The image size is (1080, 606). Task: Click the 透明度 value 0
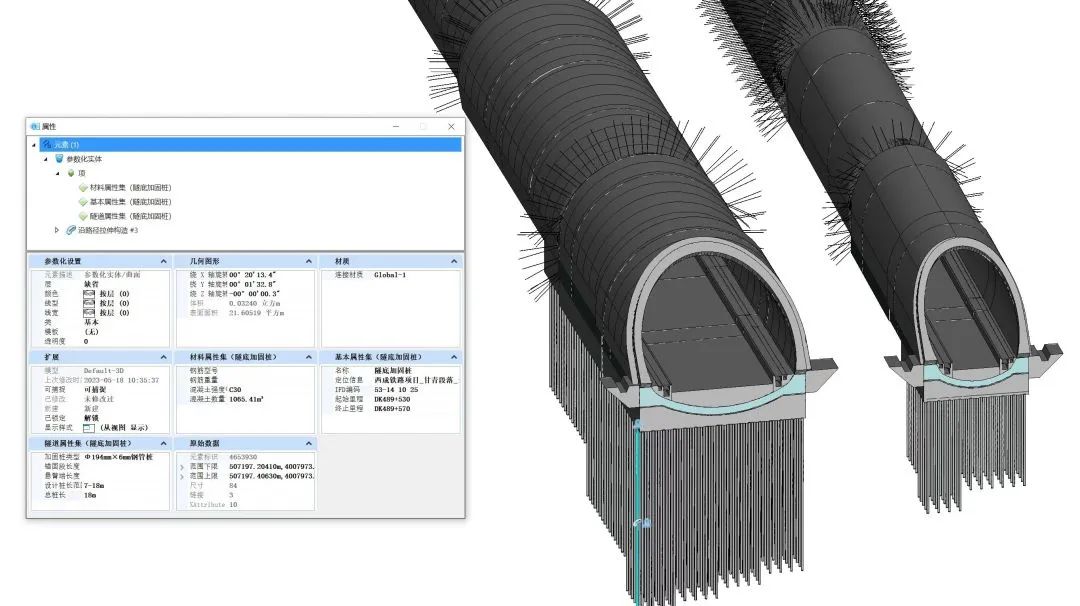[x=86, y=342]
